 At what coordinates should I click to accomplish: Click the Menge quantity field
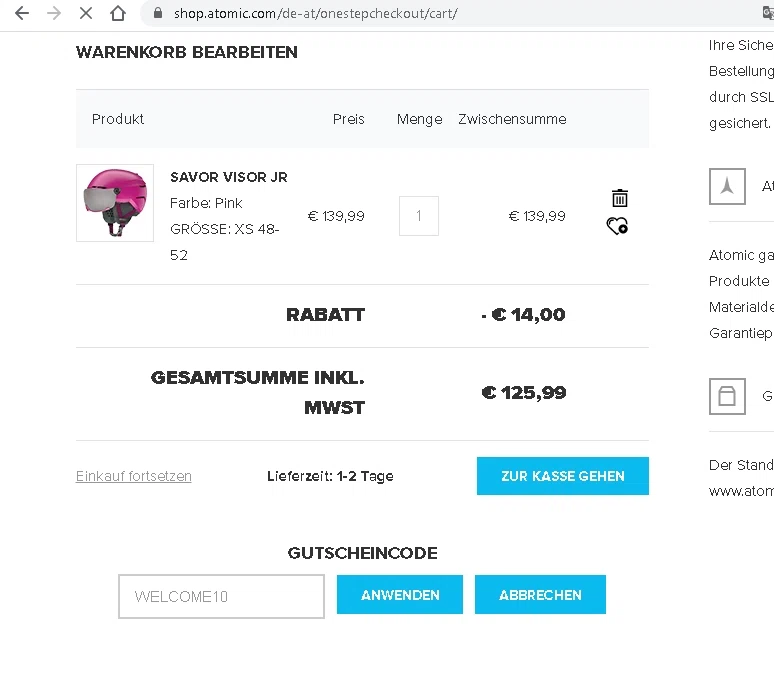(x=419, y=216)
